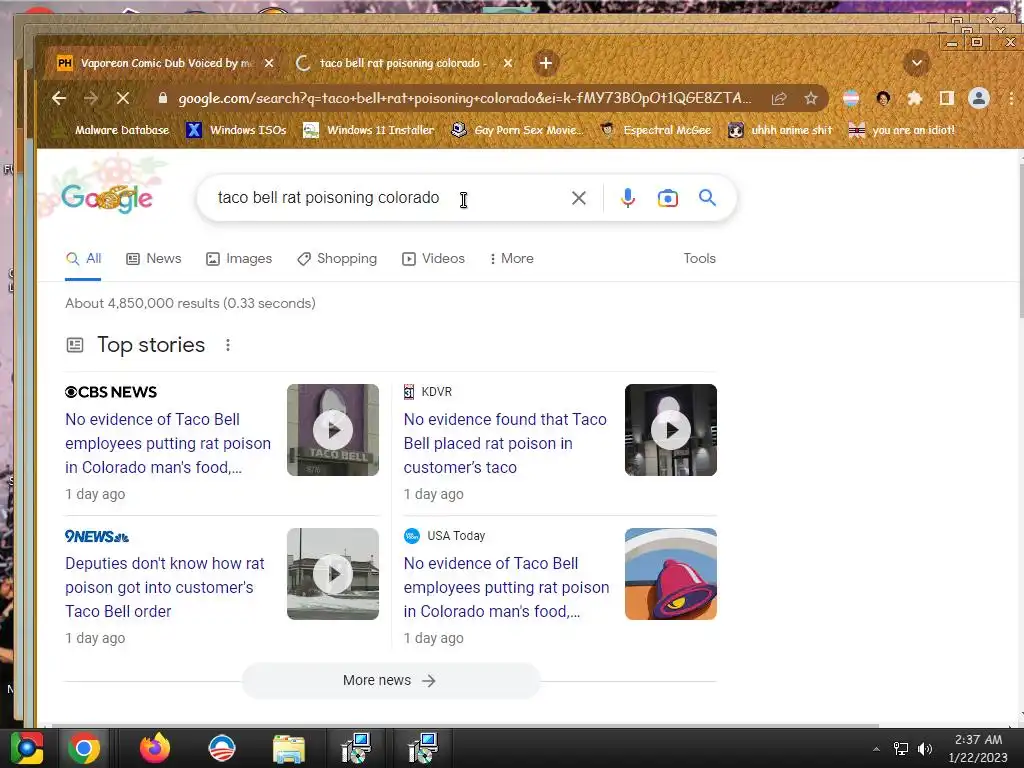
Task: Toggle the Chrome side panel
Action: point(946,99)
